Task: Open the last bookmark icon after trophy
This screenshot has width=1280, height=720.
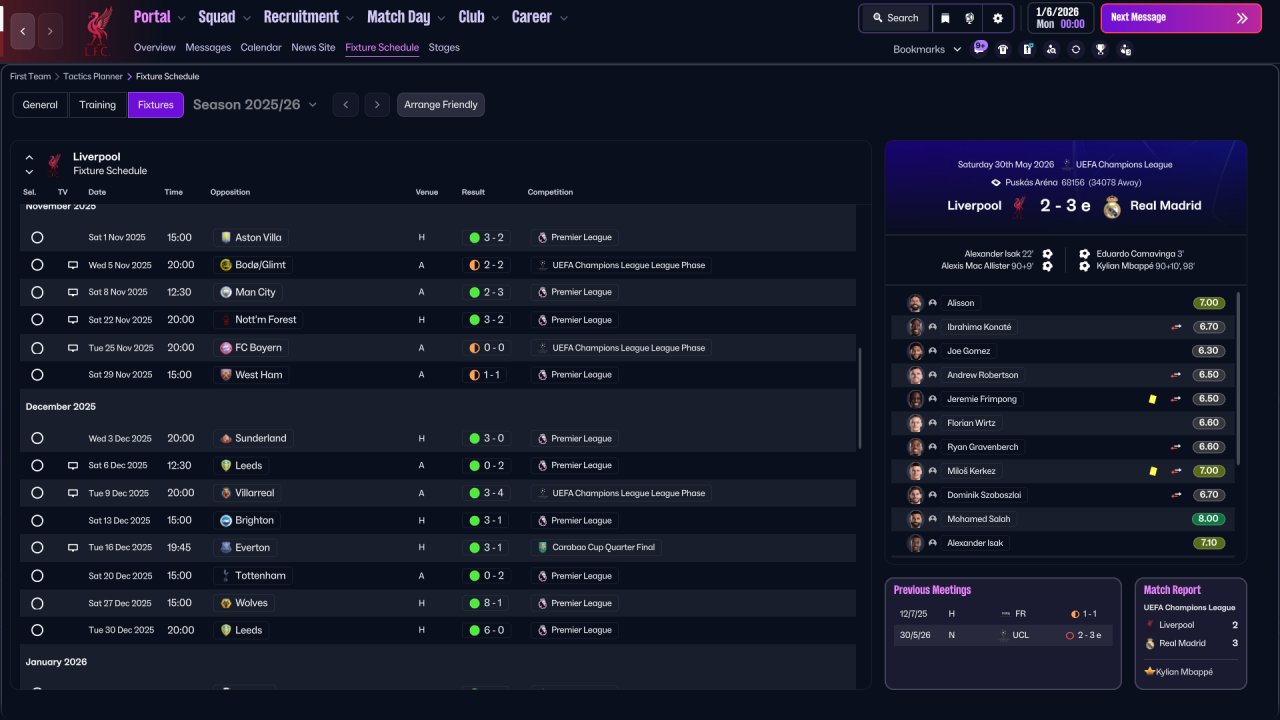Action: pos(1125,49)
